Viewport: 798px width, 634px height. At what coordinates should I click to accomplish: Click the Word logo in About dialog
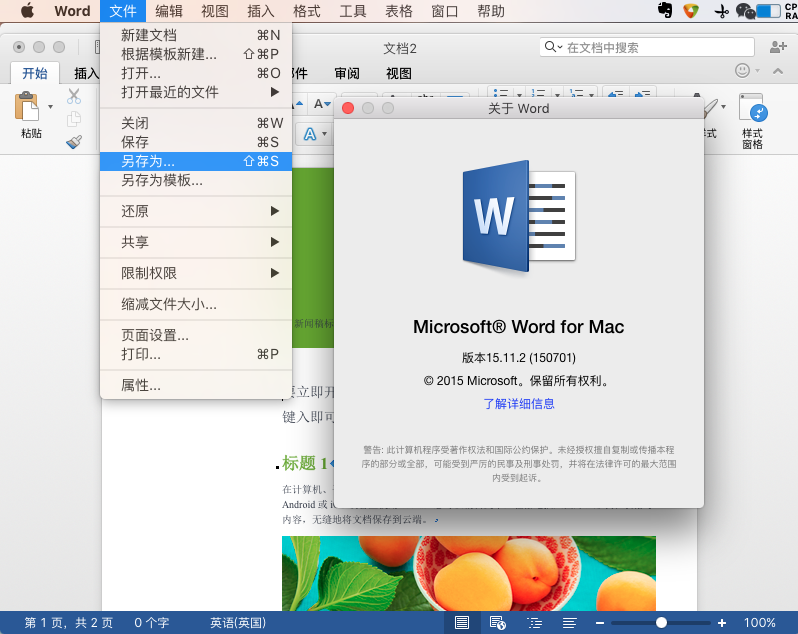519,216
